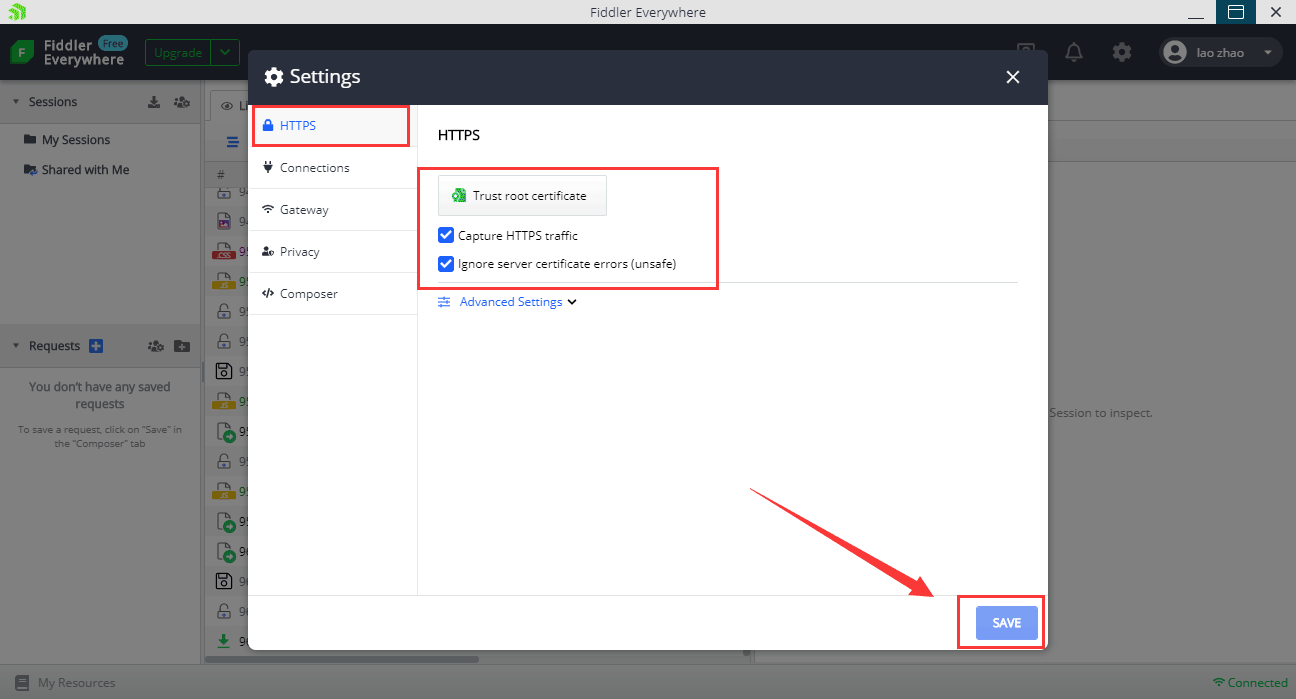
Task: Close the Settings dialog with the X
Action: click(1013, 77)
